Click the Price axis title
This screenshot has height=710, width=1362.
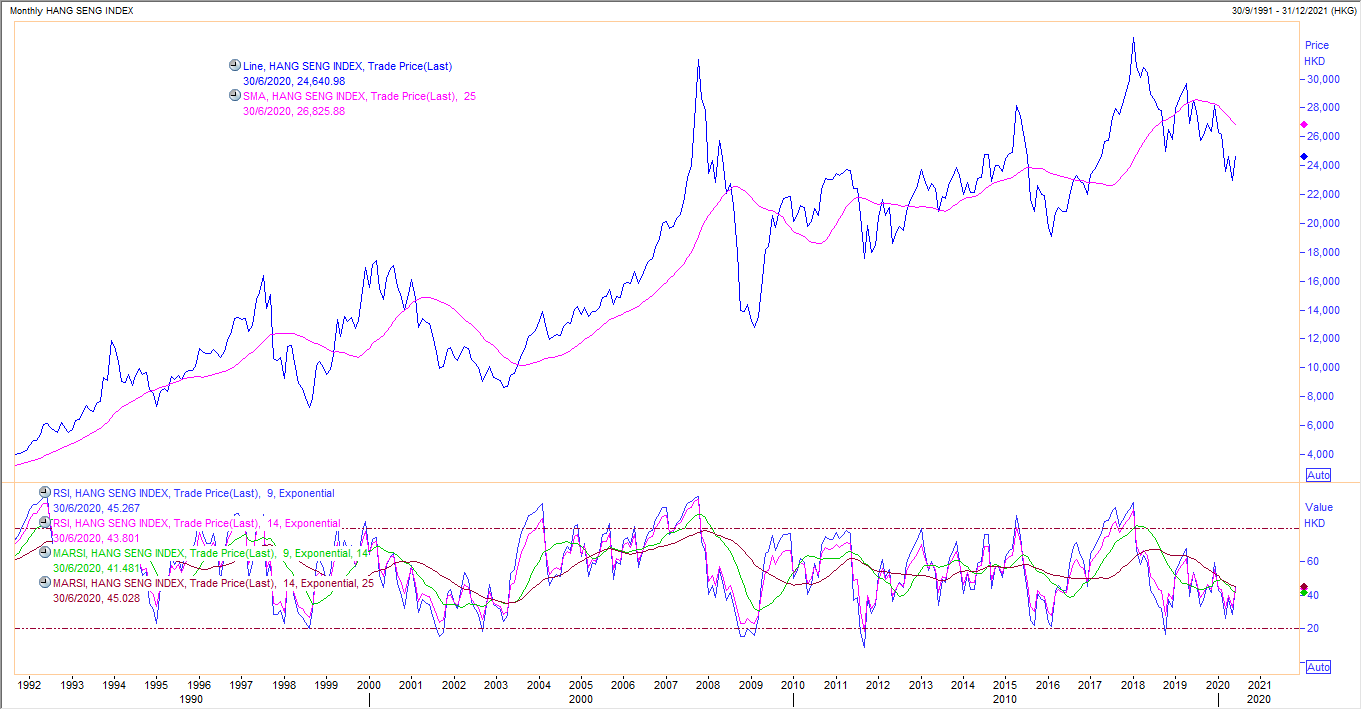click(x=1317, y=46)
